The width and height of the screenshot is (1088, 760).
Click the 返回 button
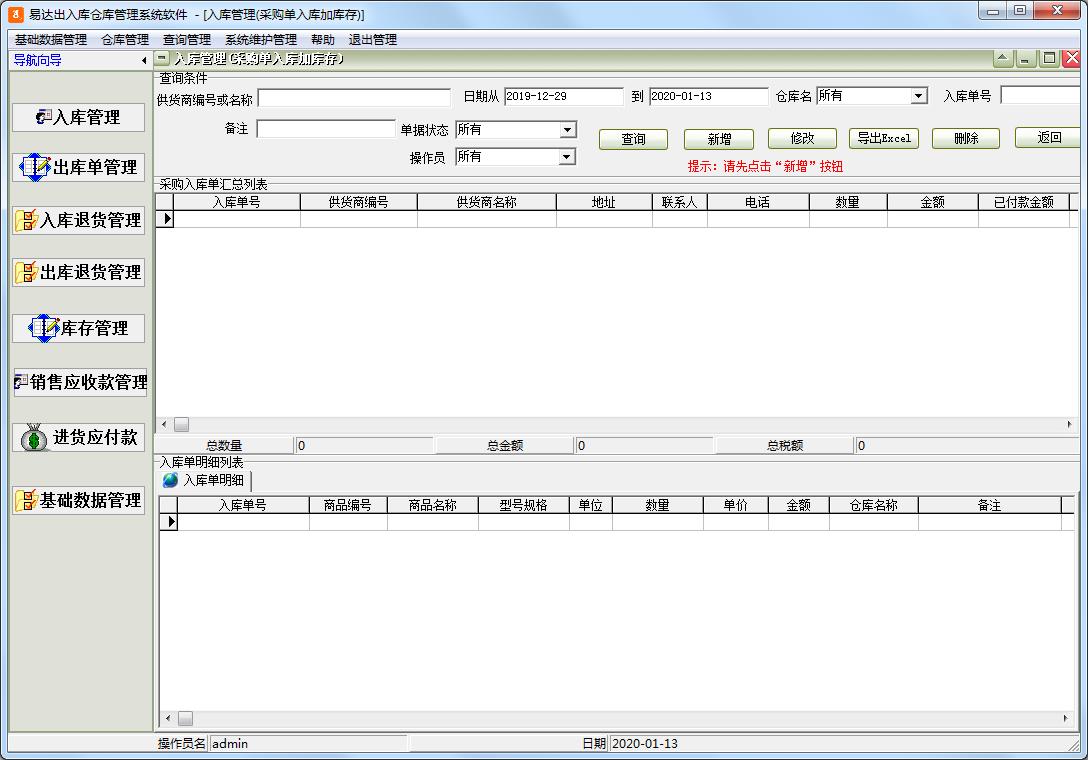1049,137
